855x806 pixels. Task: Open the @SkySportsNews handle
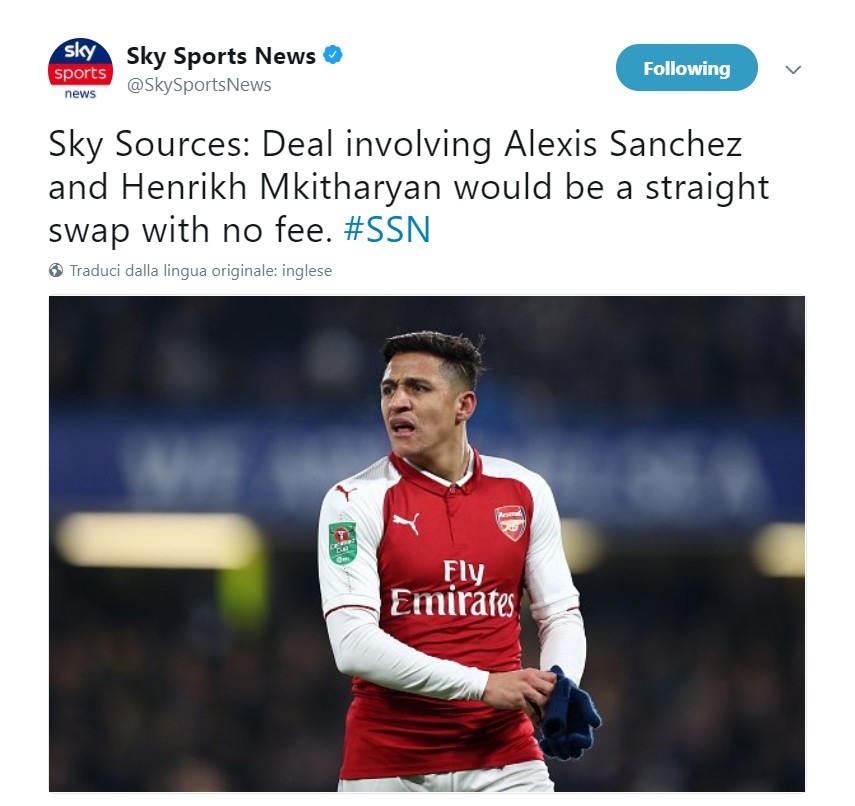199,85
